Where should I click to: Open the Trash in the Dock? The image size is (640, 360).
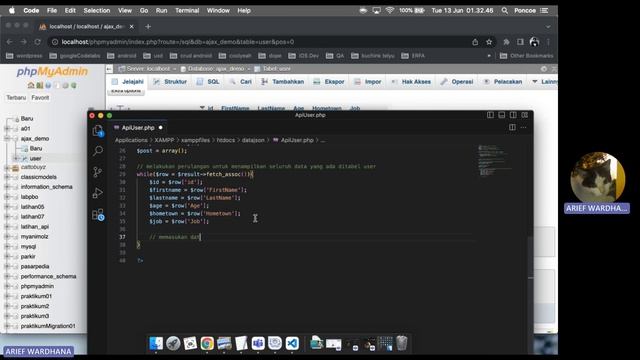402,343
